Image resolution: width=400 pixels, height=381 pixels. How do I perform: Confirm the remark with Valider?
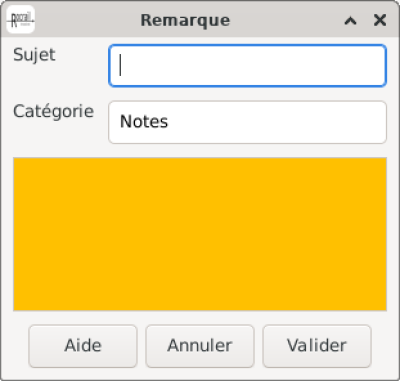pos(317,346)
